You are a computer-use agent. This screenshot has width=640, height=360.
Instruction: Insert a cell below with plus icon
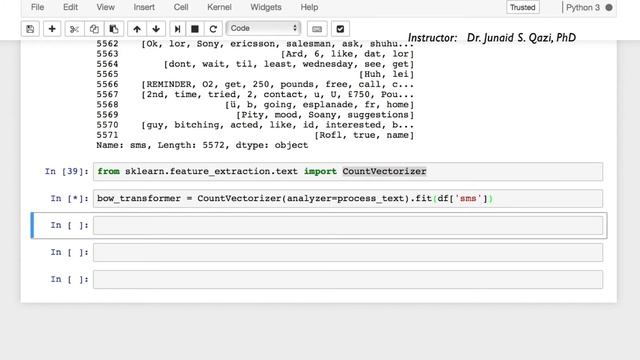point(52,29)
